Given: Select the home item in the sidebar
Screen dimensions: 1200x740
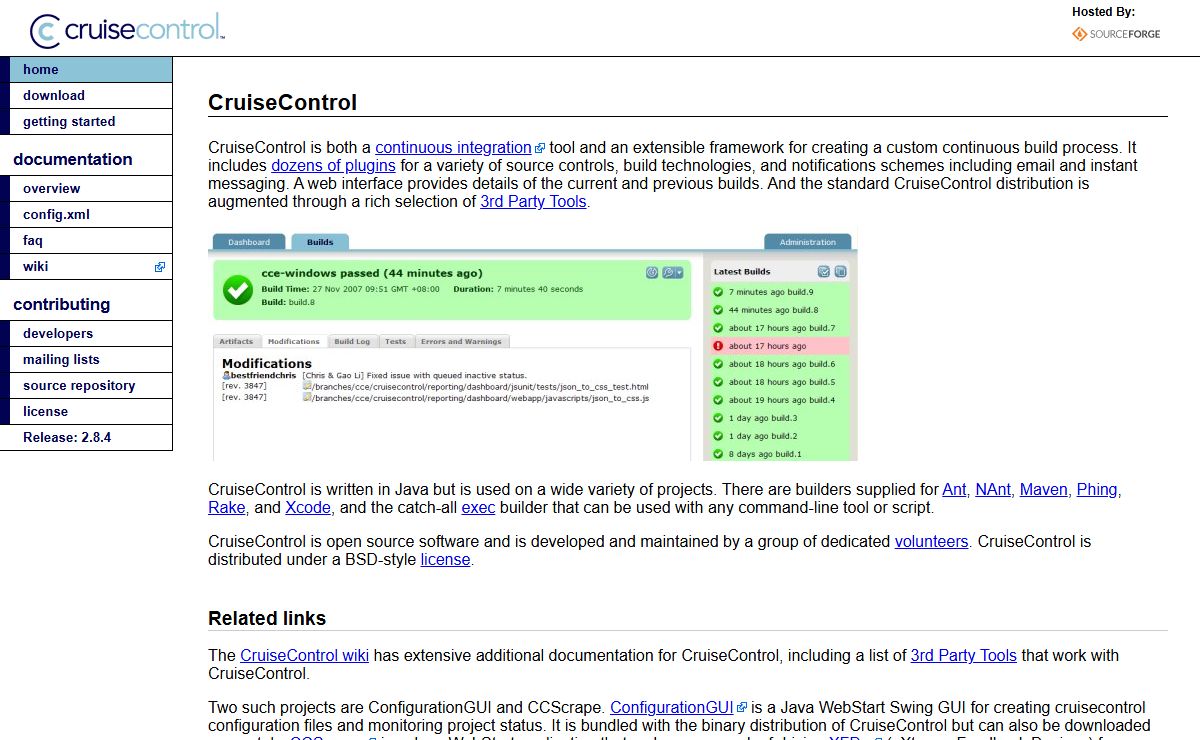Looking at the screenshot, I should (41, 70).
